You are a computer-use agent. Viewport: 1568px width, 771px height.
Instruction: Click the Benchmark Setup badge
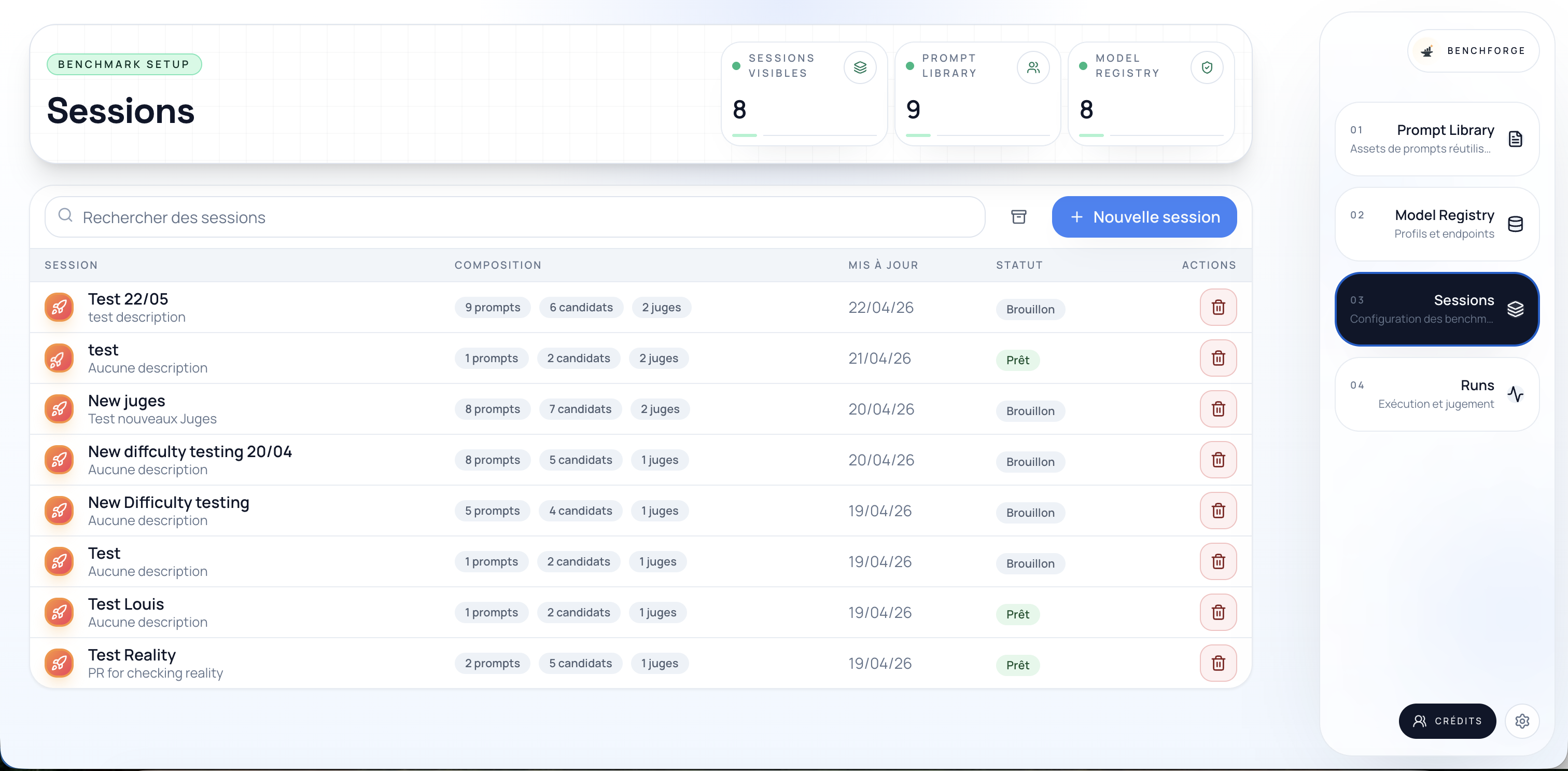coord(124,64)
